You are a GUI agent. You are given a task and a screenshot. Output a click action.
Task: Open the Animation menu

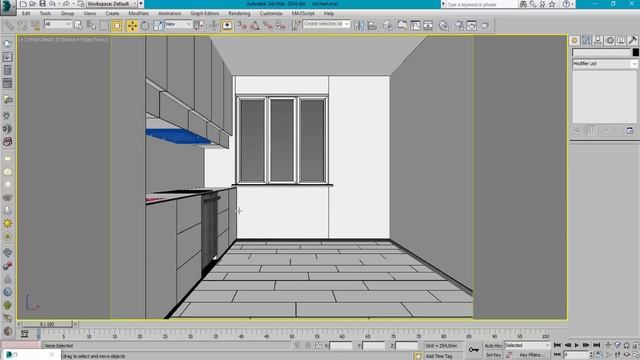coord(169,13)
